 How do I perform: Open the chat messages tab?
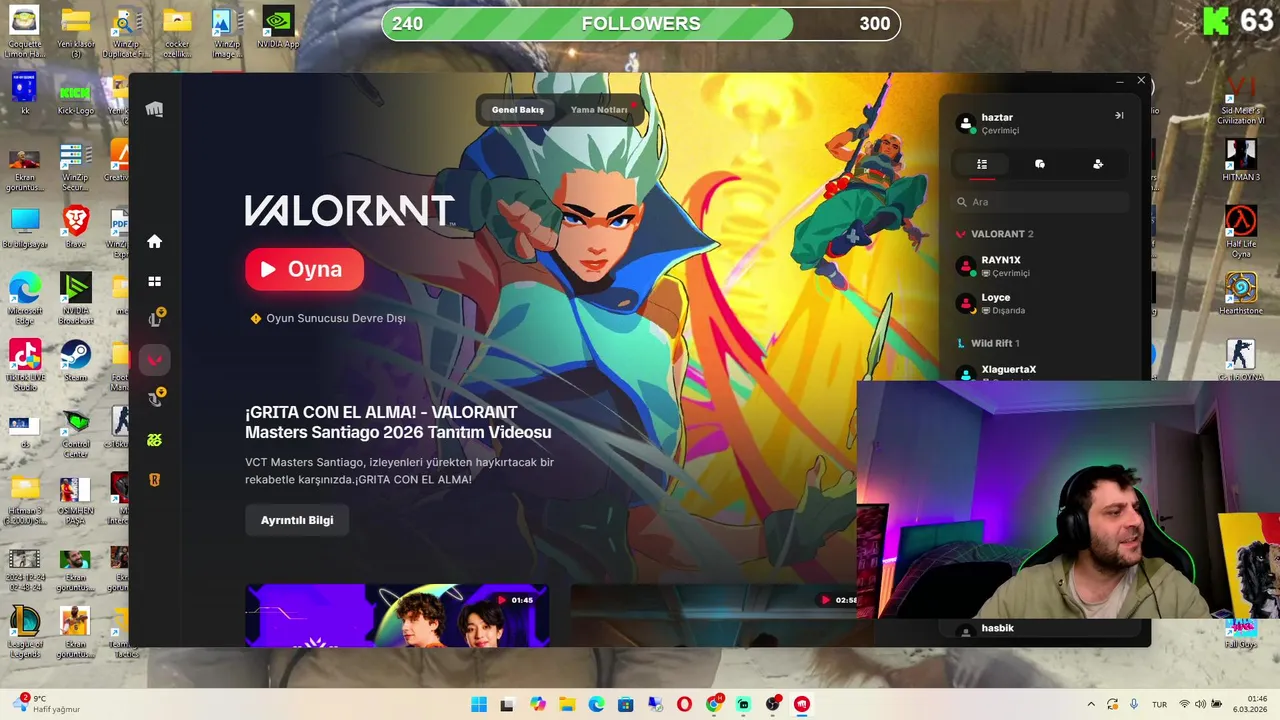coord(1040,164)
